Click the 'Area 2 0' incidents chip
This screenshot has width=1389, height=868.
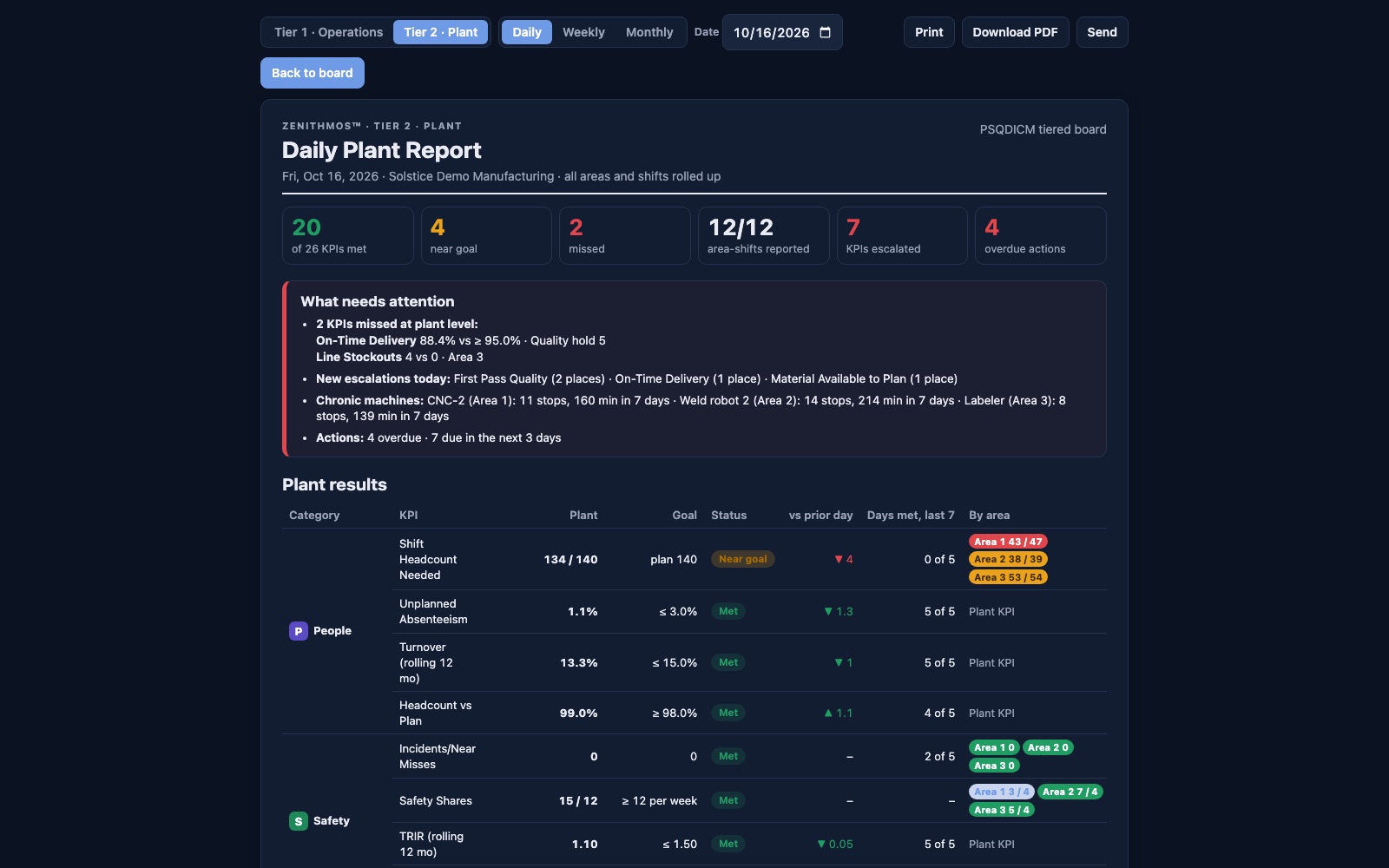(1048, 747)
